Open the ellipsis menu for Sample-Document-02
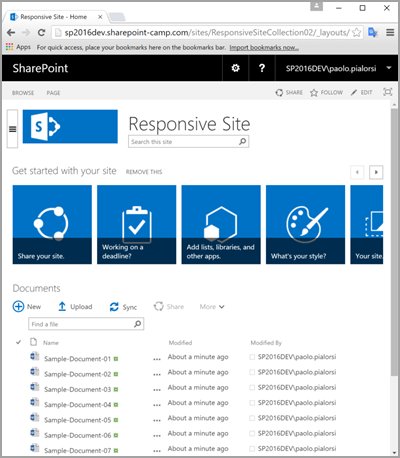This screenshot has height=458, width=400. [x=157, y=375]
